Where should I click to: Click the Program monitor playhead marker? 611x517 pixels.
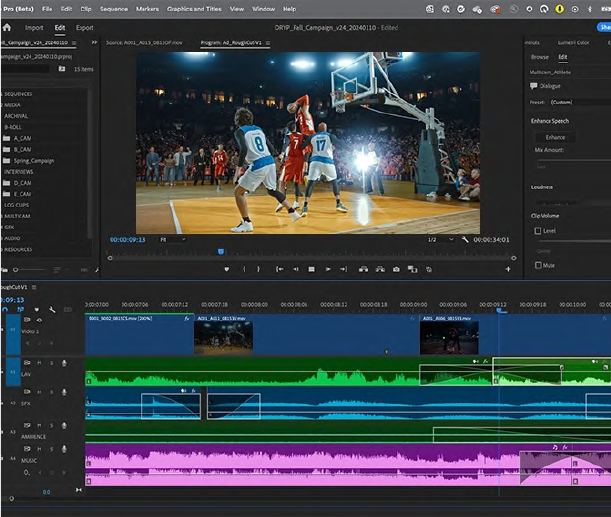[x=221, y=252]
